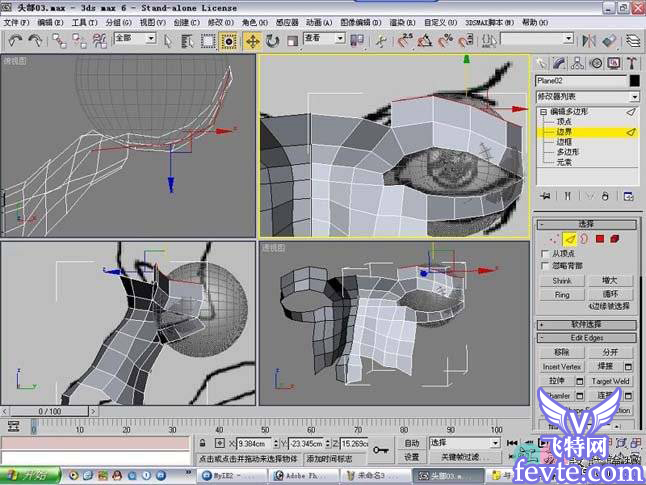Open the 修改器列表 modifier list dropdown
The width and height of the screenshot is (646, 485).
[x=587, y=97]
